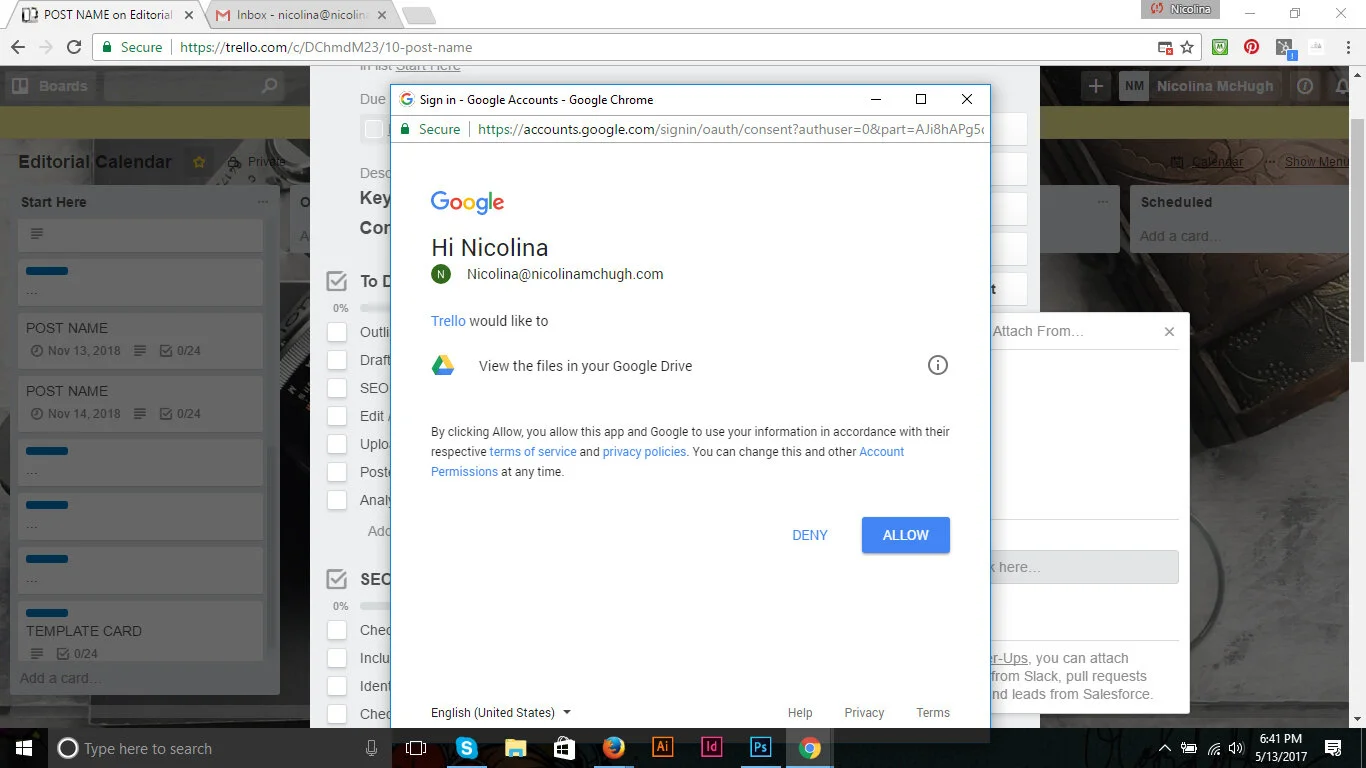Check the Analy… checklist item
Screen dimensions: 1366x768
(337, 500)
